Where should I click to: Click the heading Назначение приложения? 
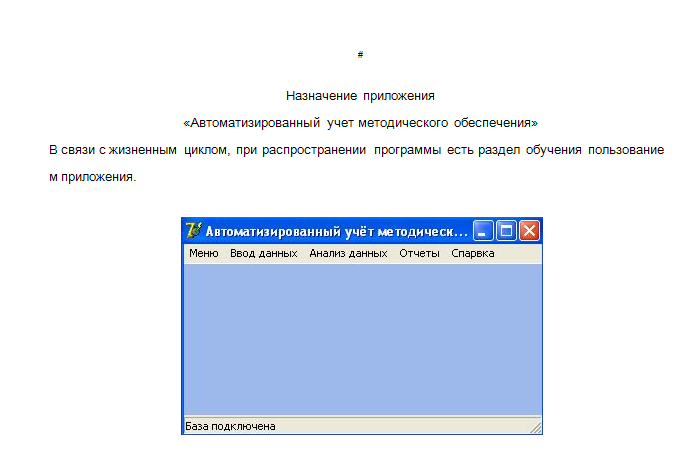pos(360,95)
